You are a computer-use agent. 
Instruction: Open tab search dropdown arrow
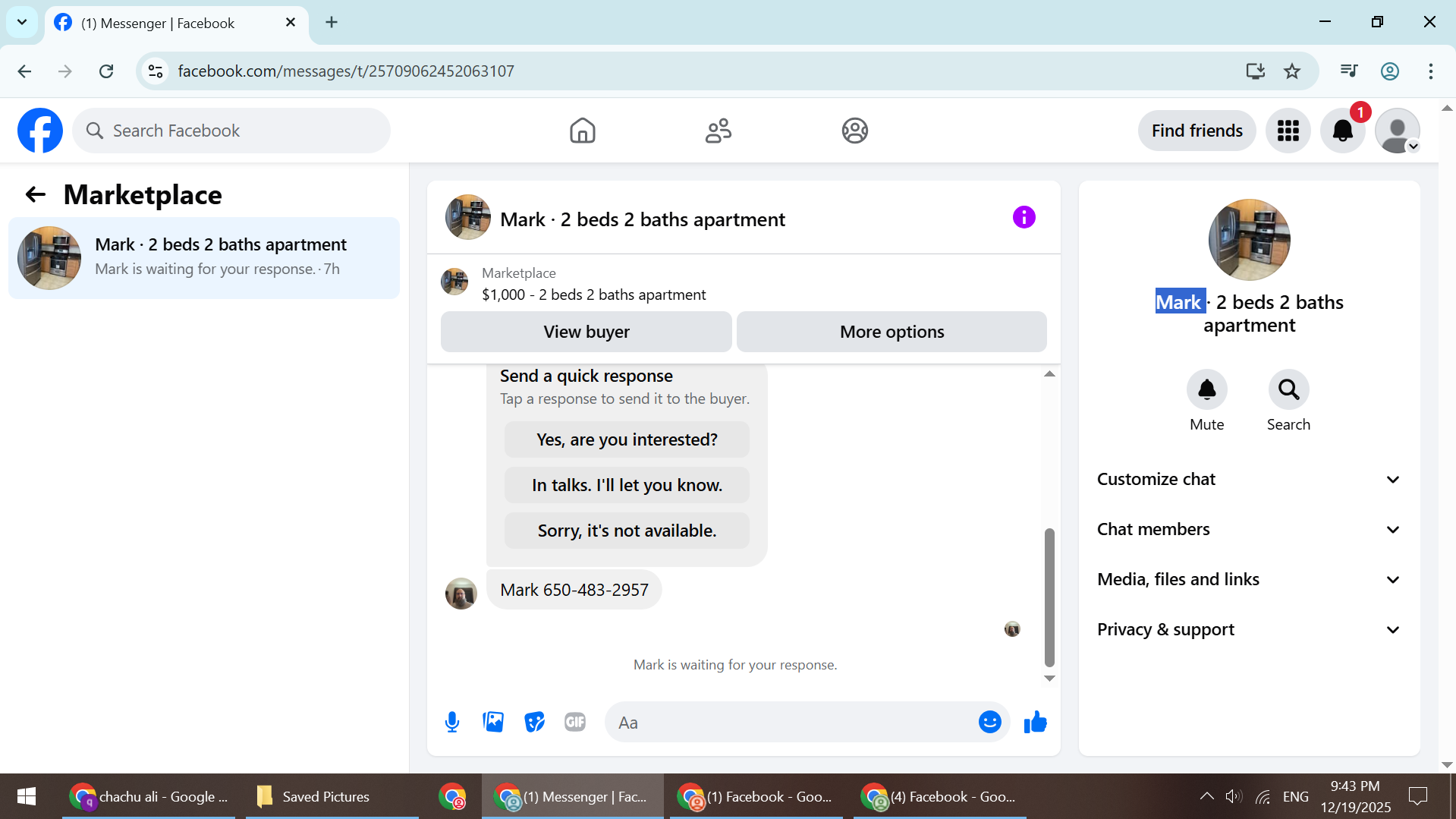[22, 22]
